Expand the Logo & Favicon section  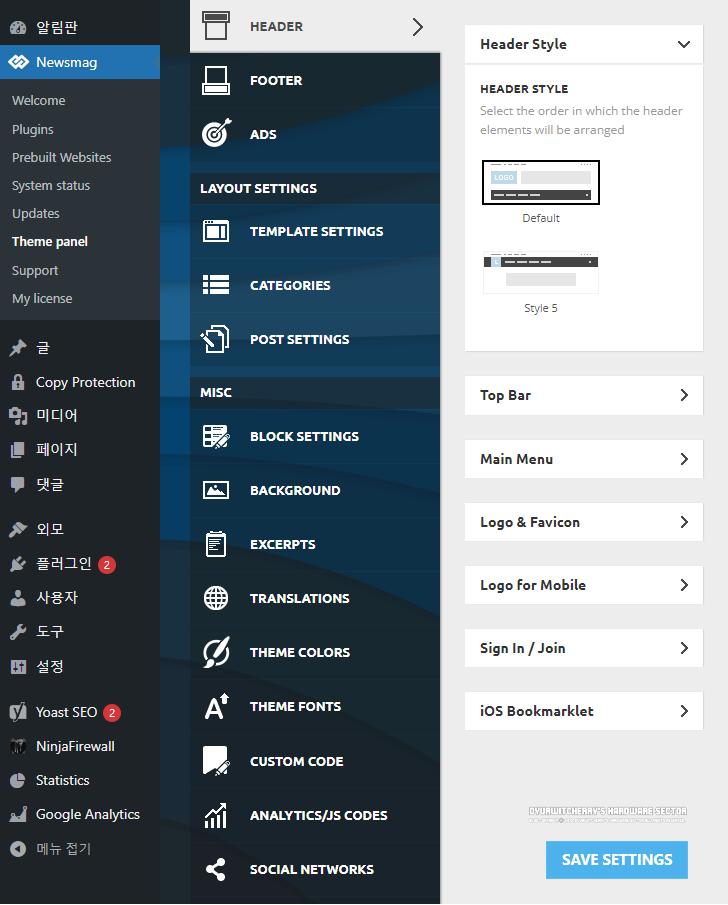584,522
